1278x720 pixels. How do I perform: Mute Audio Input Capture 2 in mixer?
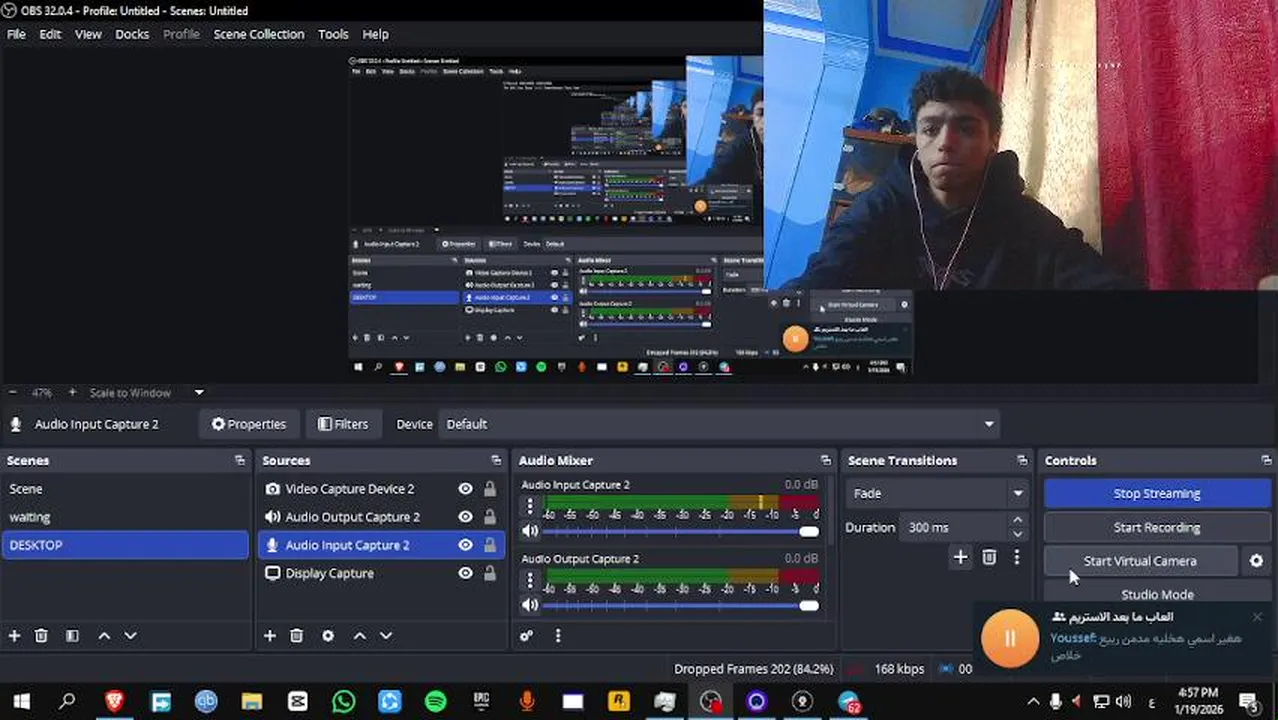pos(530,531)
